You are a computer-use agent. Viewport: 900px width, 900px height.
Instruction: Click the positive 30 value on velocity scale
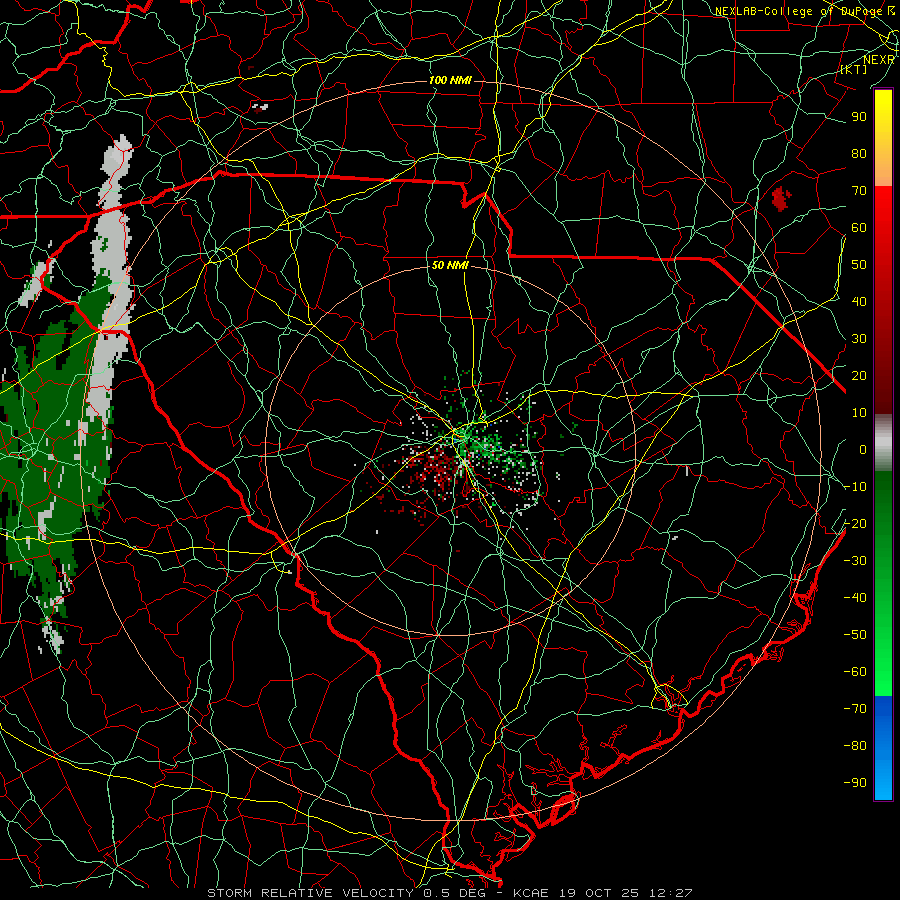pos(859,339)
